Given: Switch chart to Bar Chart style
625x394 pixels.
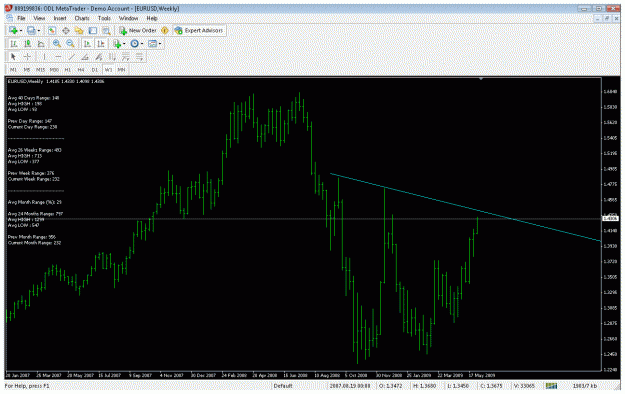Looking at the screenshot, I should click(x=14, y=44).
